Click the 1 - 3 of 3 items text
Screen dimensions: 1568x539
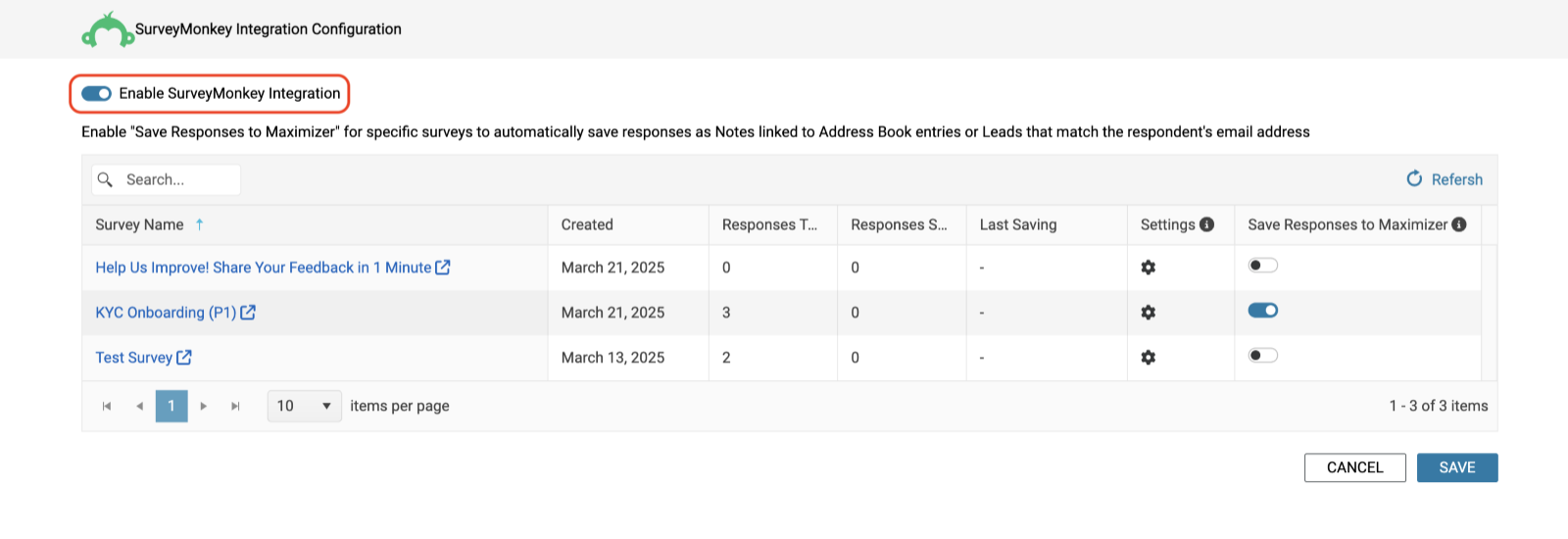click(x=1439, y=406)
